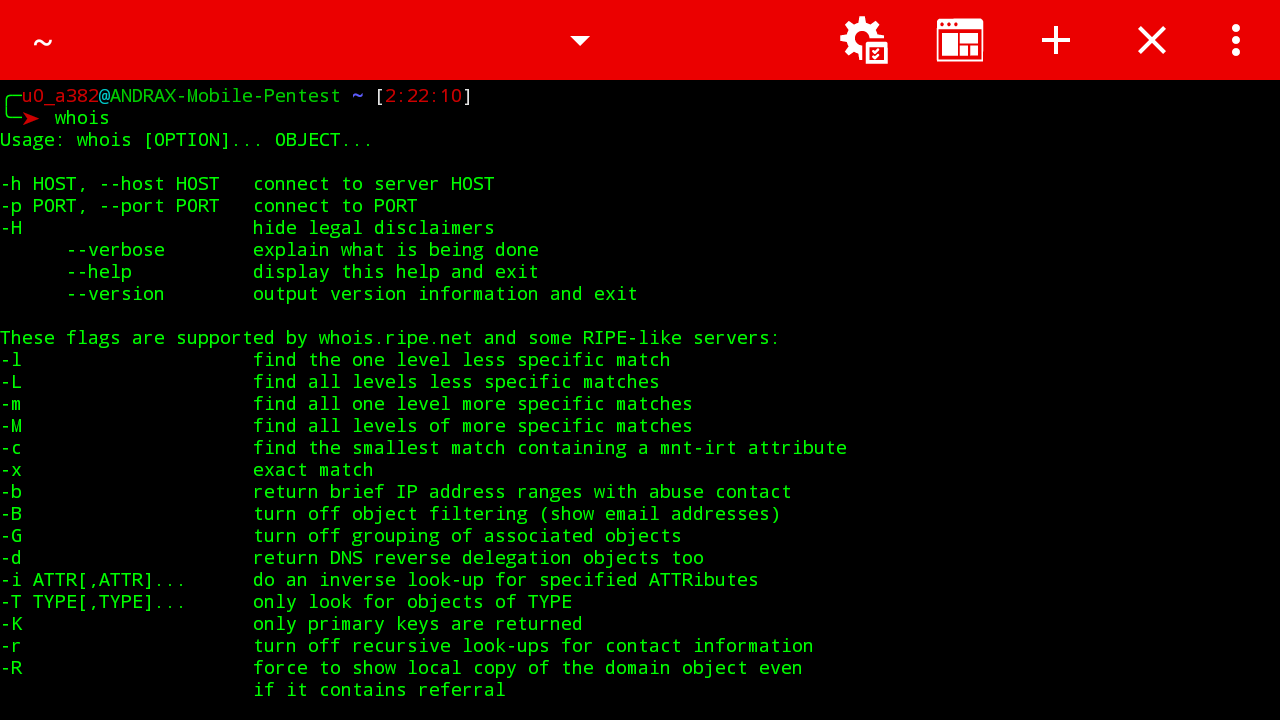
Task: Add a new terminal session with plus icon
Action: (x=1056, y=40)
